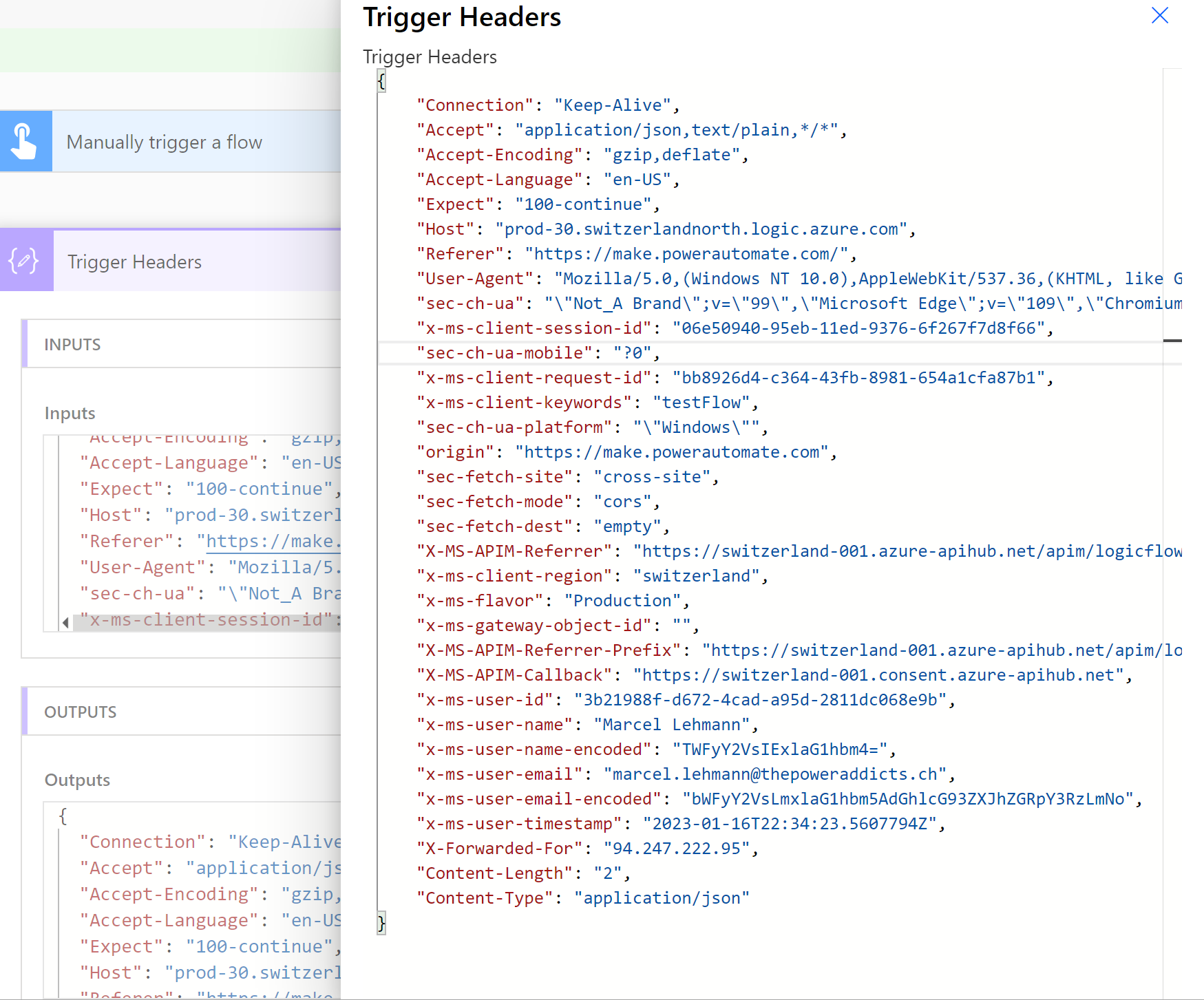Click the scroll-left arrow in Inputs box
The height and width of the screenshot is (1000, 1204).
pyautogui.click(x=65, y=623)
